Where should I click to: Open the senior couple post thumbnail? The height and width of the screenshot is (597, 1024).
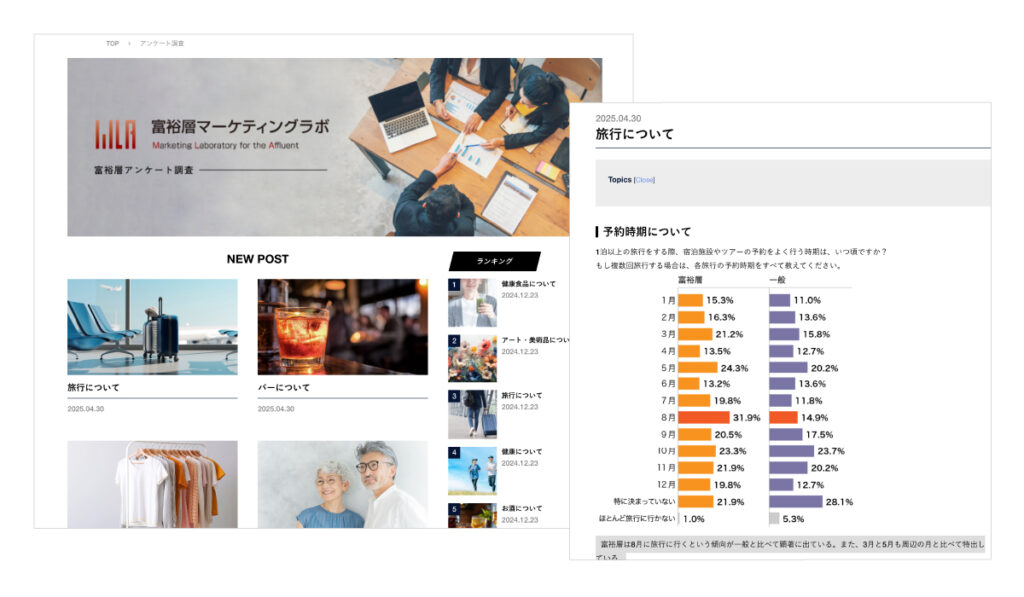click(342, 484)
